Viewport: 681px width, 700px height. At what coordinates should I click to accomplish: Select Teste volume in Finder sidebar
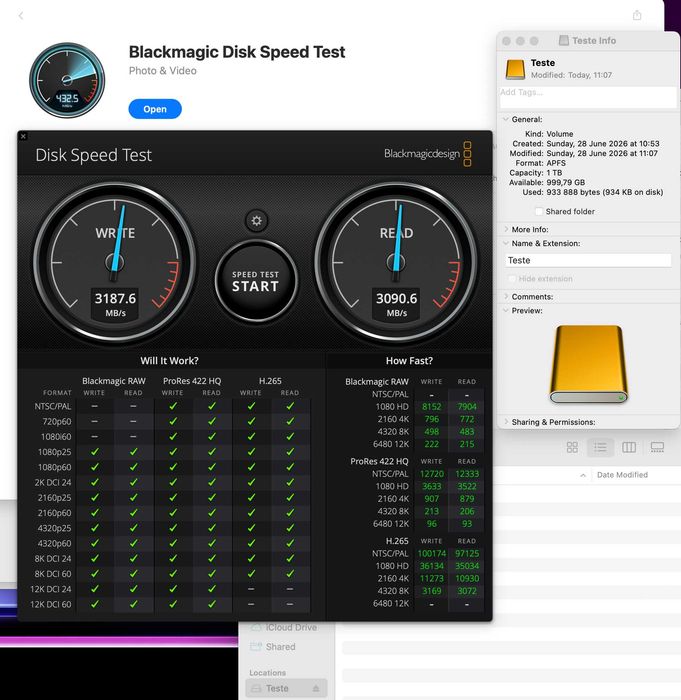click(285, 688)
